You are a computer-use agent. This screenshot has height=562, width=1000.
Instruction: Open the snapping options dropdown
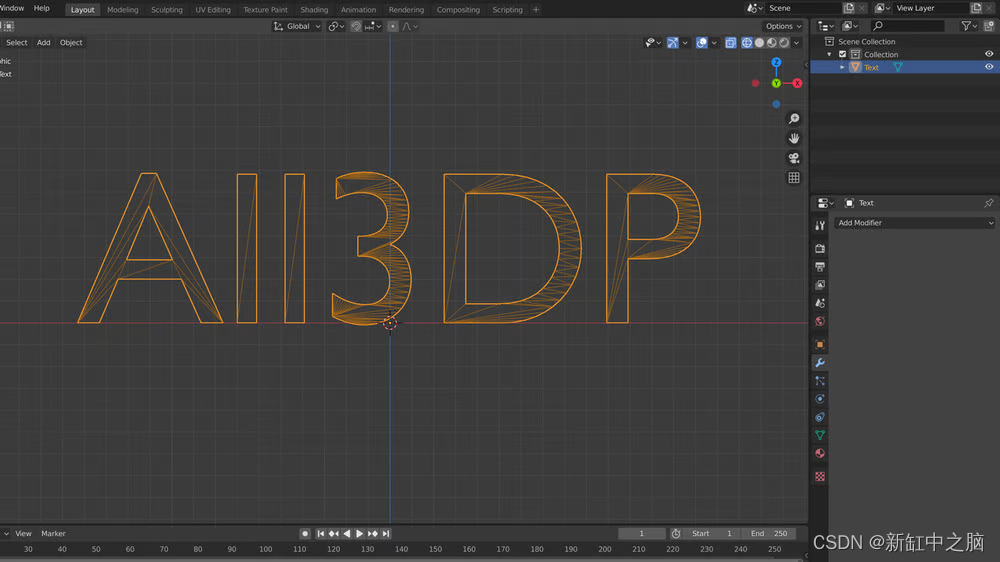click(373, 26)
